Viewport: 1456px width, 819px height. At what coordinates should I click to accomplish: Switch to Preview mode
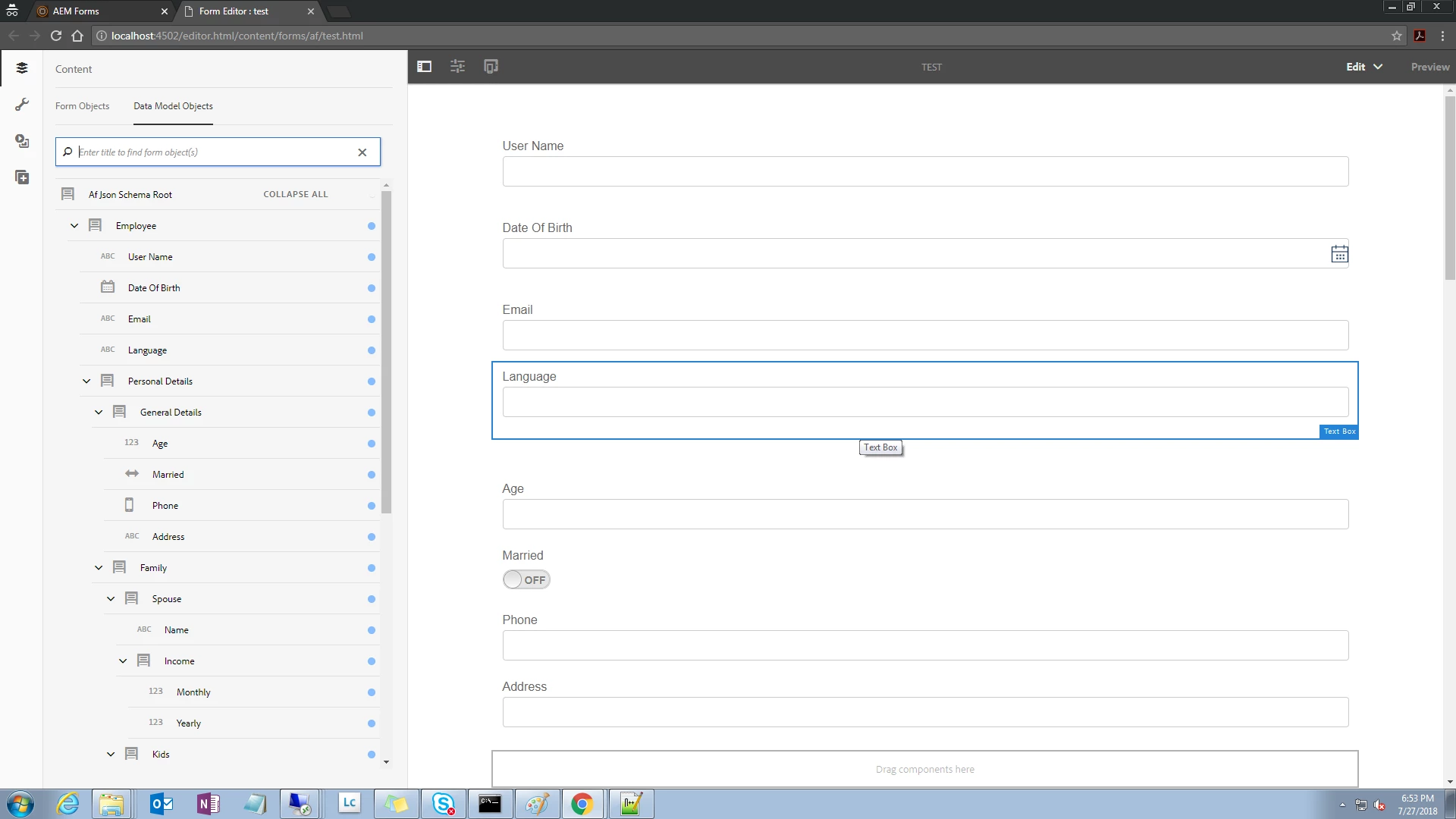pos(1429,67)
